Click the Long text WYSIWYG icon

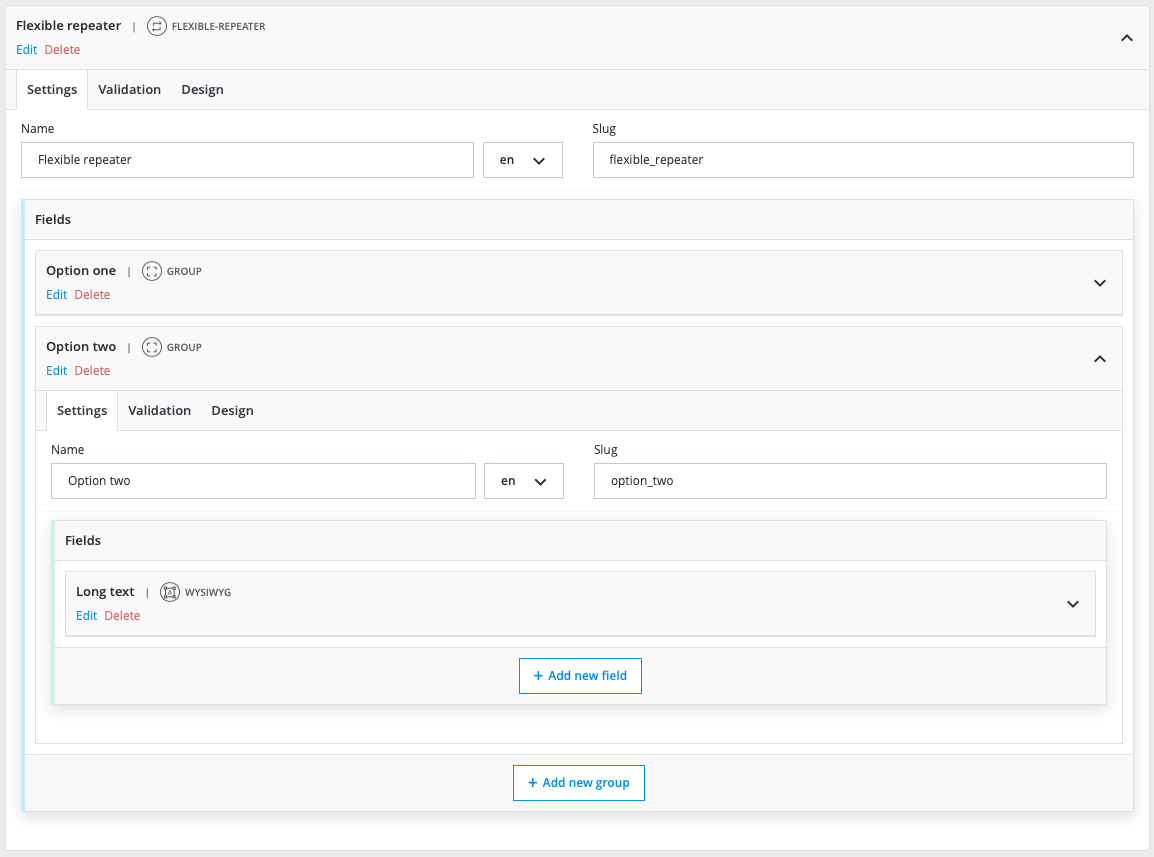pyautogui.click(x=170, y=592)
